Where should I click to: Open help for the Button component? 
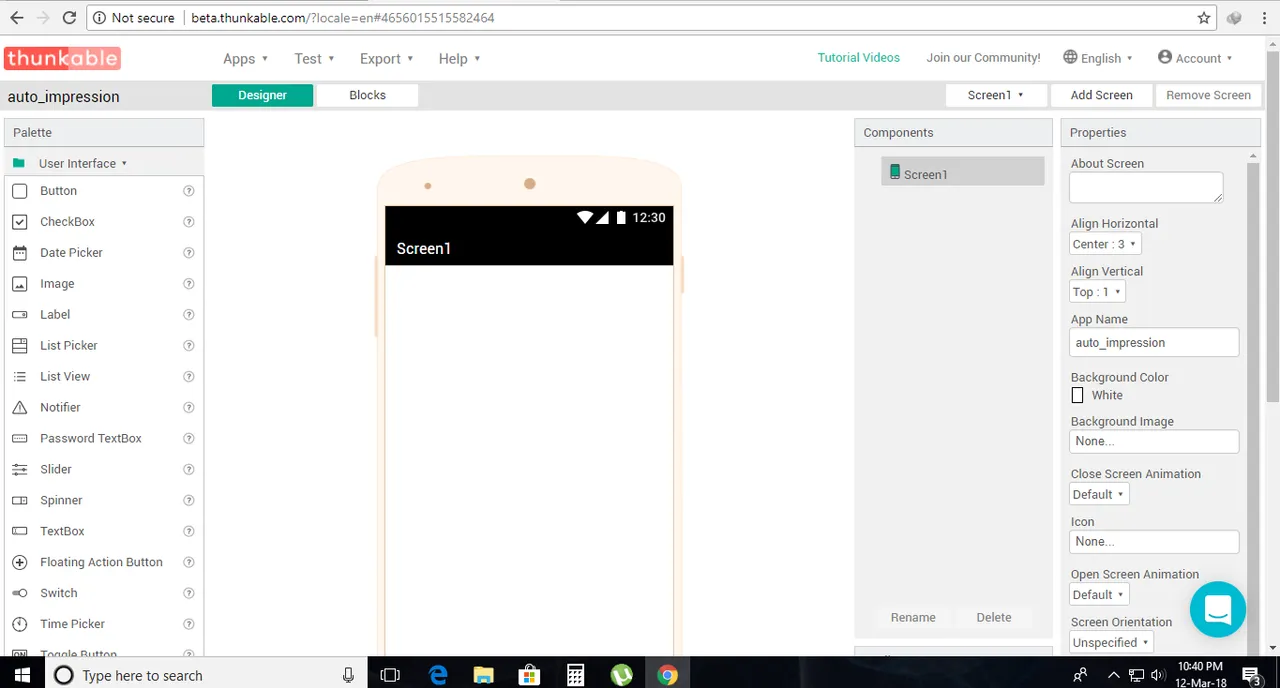coord(189,191)
